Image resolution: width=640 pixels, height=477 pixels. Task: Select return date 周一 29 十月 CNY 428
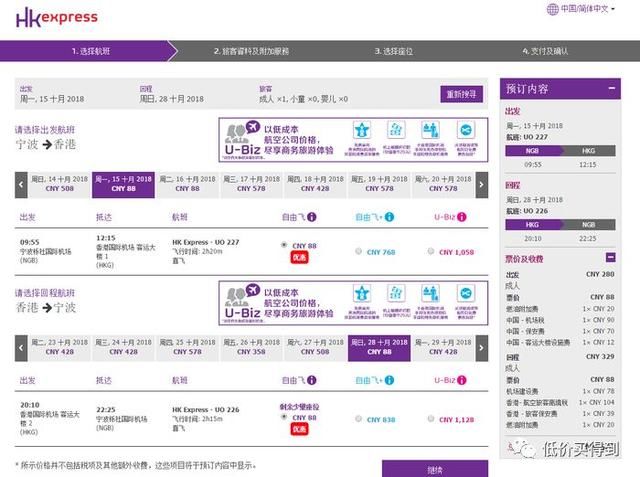coord(443,347)
